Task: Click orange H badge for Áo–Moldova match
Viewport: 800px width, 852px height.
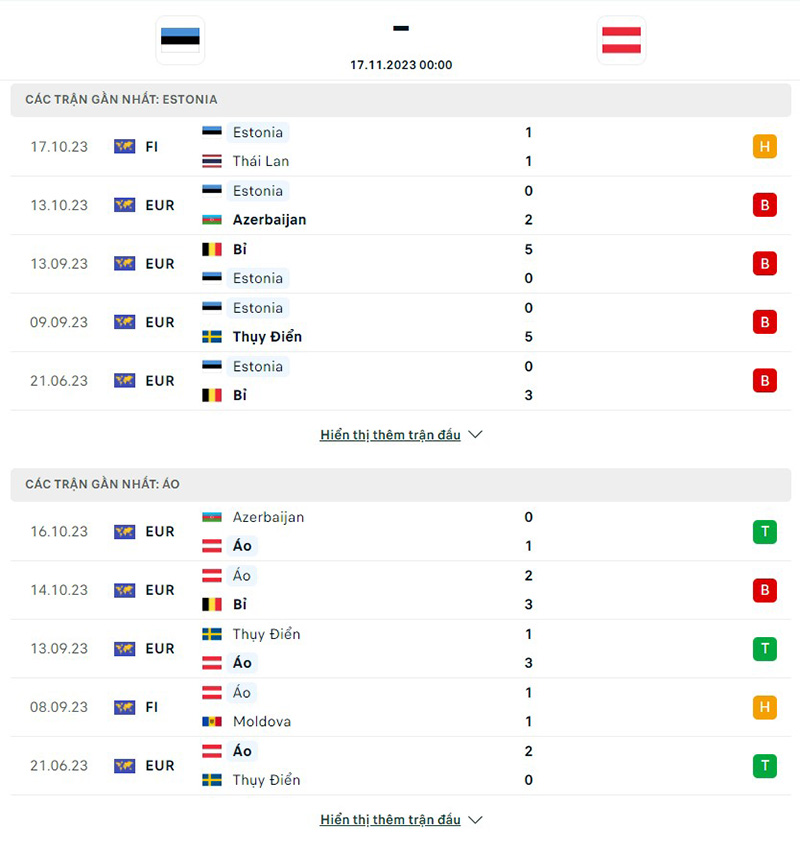Action: (765, 707)
